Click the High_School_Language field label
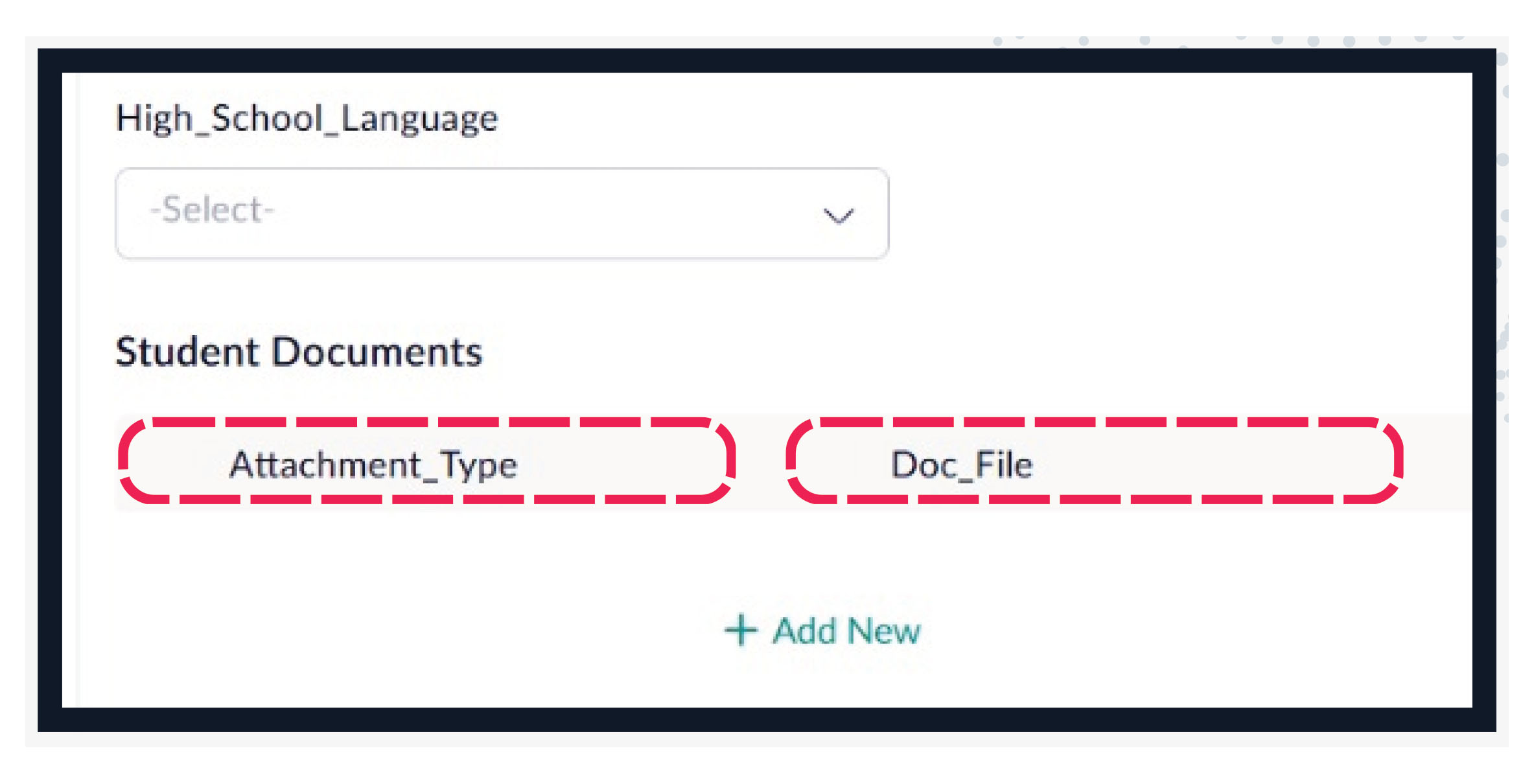Image resolution: width=1534 pixels, height=784 pixels. tap(307, 119)
